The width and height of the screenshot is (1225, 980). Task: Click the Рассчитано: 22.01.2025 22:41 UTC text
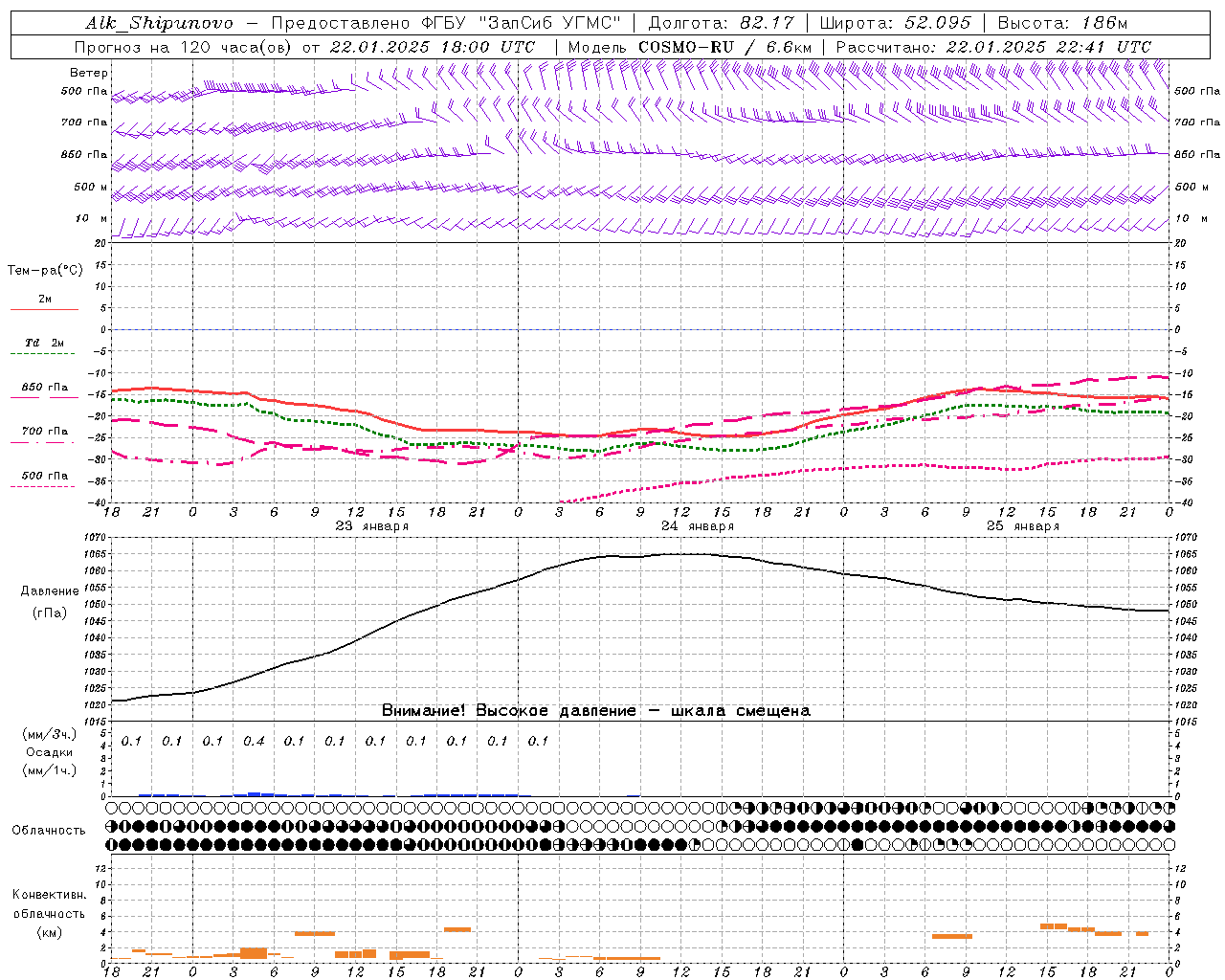(993, 47)
